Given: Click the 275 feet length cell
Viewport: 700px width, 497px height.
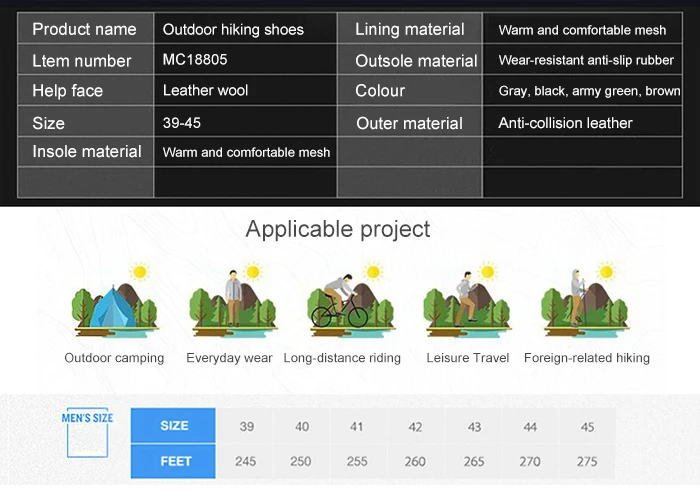Looking at the screenshot, I should click(x=587, y=461).
